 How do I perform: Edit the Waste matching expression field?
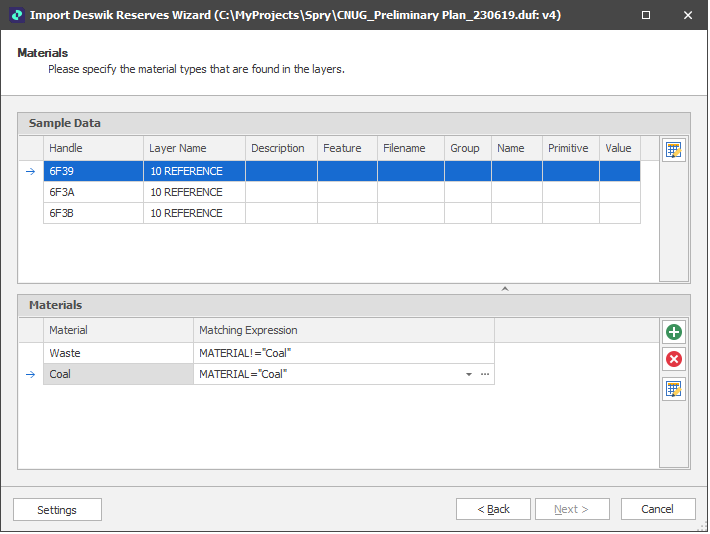[343, 353]
